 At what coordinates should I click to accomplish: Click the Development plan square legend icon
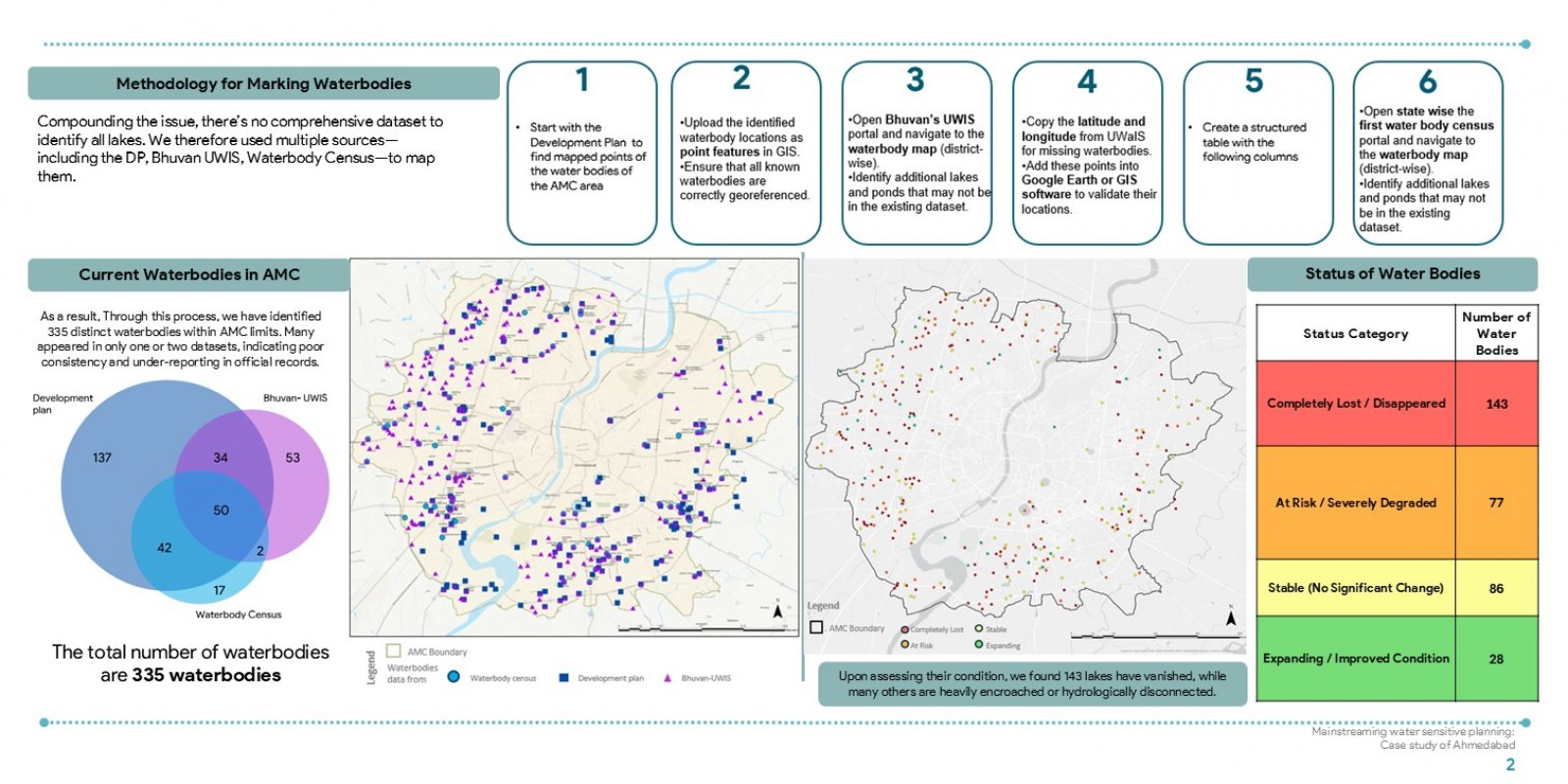coord(563,677)
